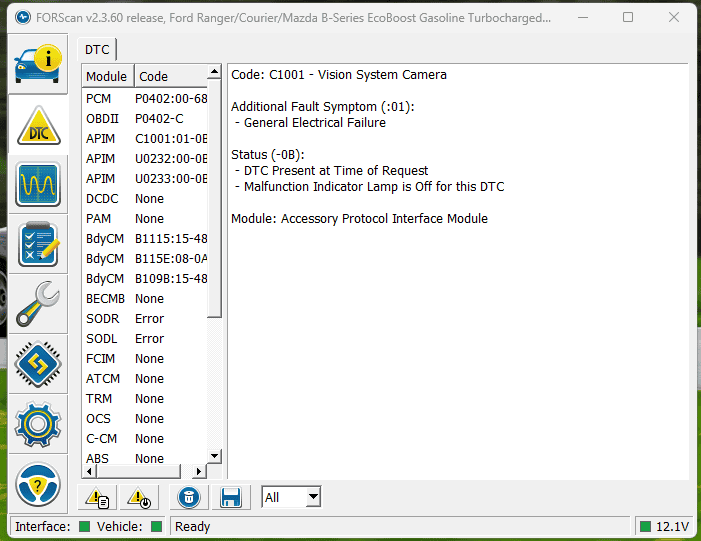Open the Tests checklist section
Screen dimensions: 701x541
pyautogui.click(x=38, y=244)
